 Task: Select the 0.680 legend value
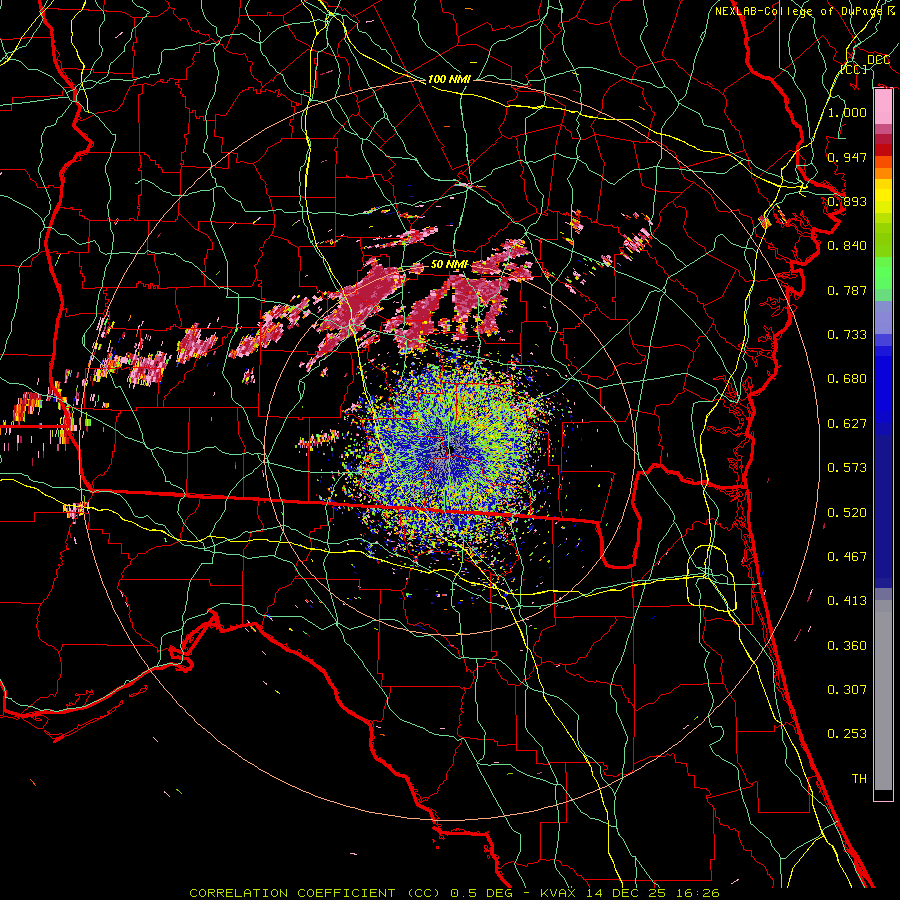click(x=847, y=378)
